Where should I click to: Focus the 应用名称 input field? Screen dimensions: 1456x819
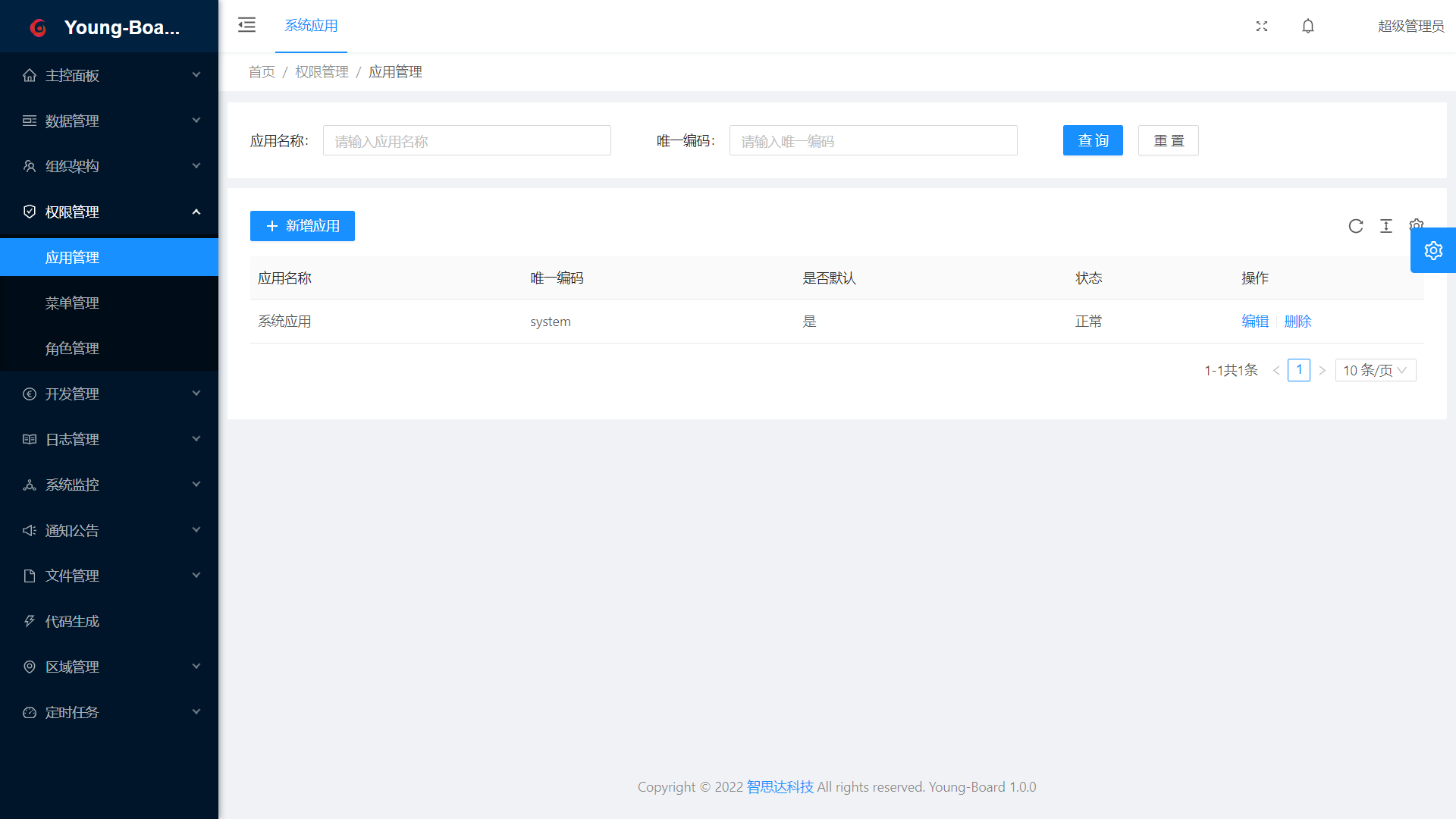[466, 141]
